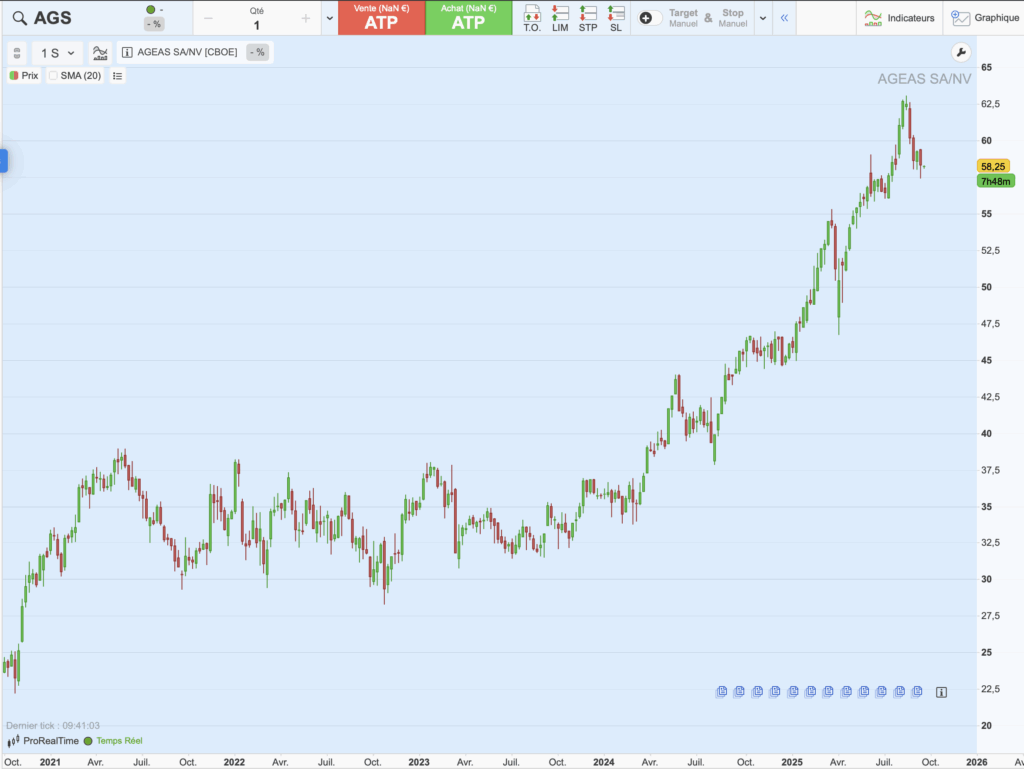1024x769 pixels.
Task: Click the LIM limit order icon
Action: click(x=561, y=17)
